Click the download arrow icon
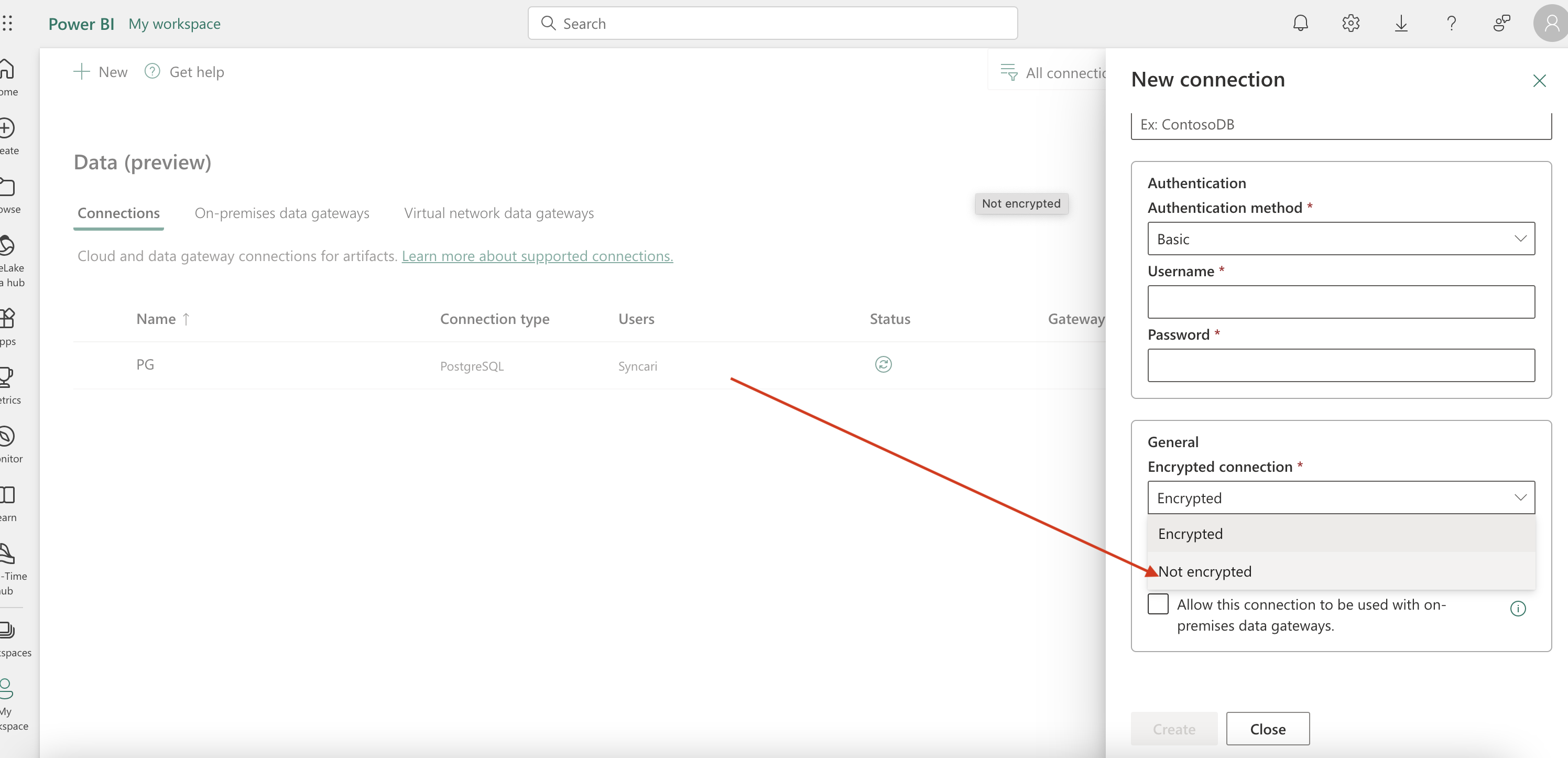The width and height of the screenshot is (1568, 758). click(x=1401, y=23)
